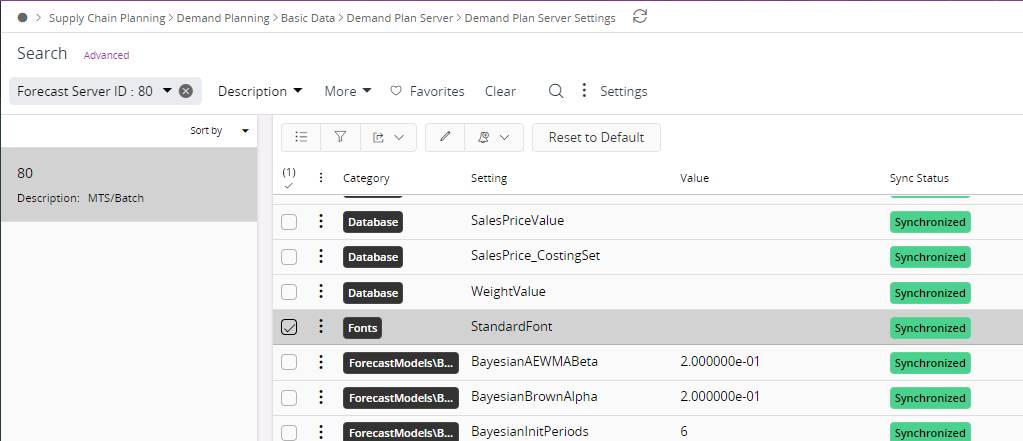1023x441 pixels.
Task: Open row menu for StandardFont
Action: pyautogui.click(x=321, y=327)
